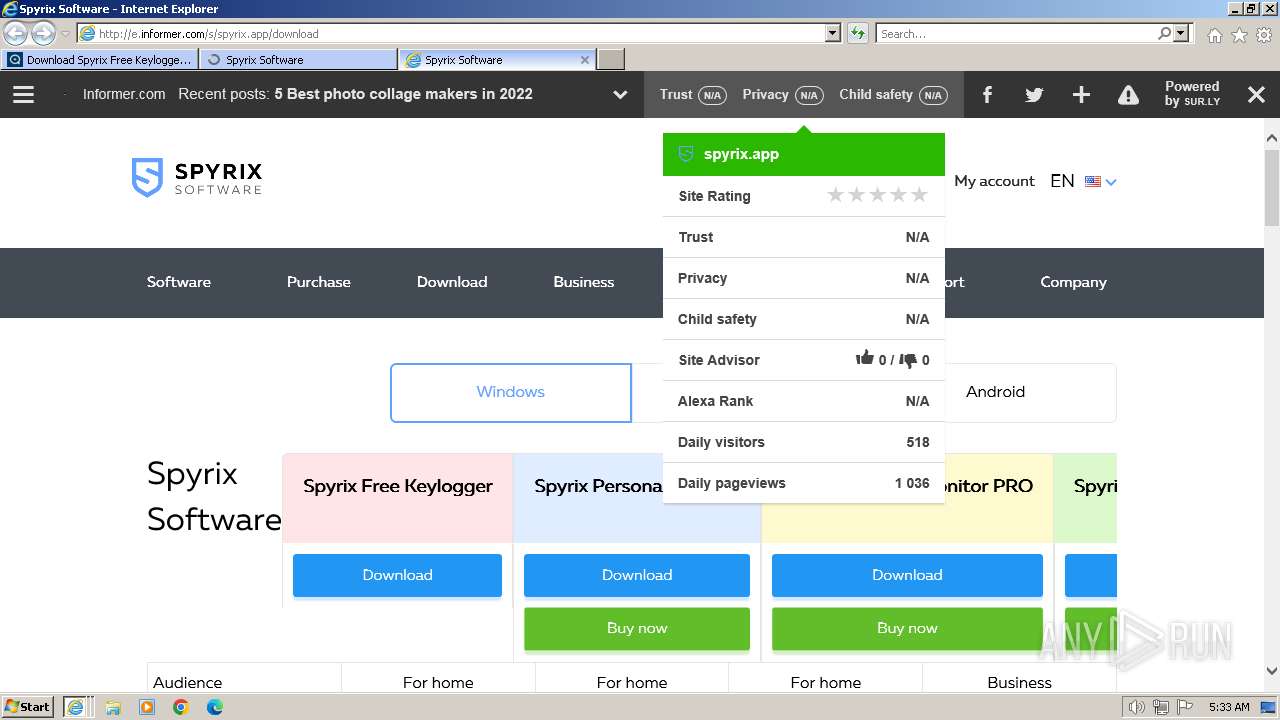This screenshot has width=1280, height=720.
Task: Close the Informer bar with X
Action: click(x=1256, y=94)
